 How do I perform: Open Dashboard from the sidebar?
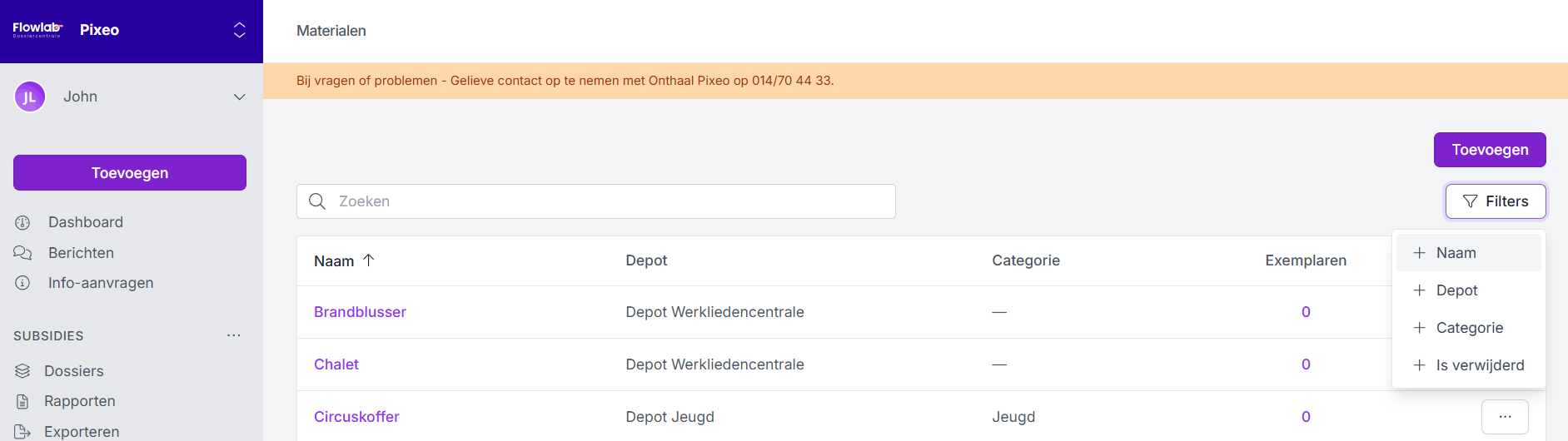(x=85, y=222)
